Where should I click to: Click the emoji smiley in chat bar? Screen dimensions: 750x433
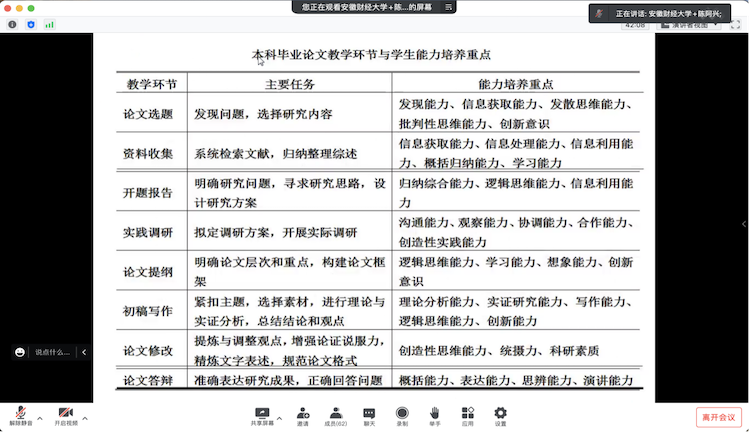(x=20, y=352)
